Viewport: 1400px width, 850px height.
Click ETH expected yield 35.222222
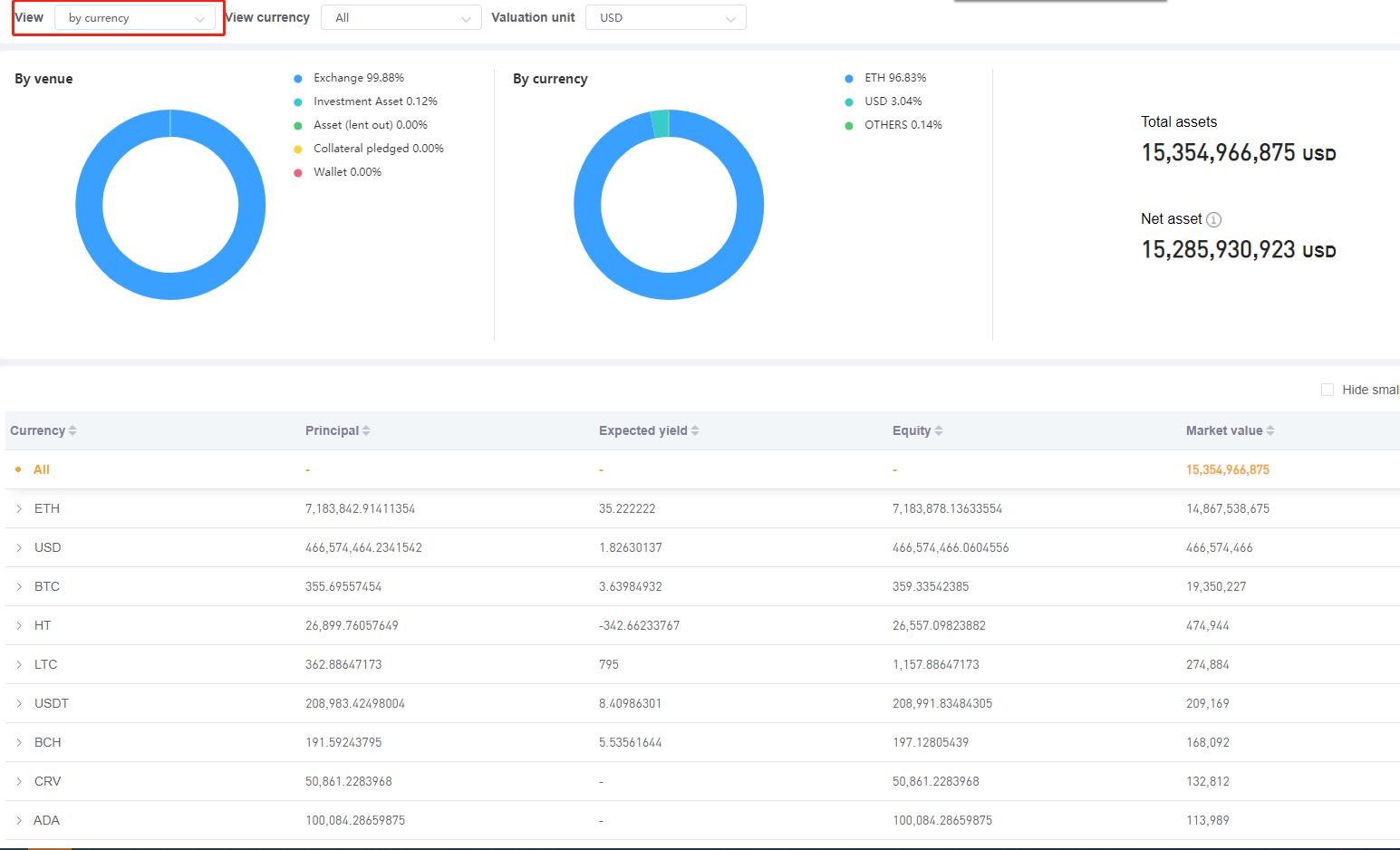627,508
